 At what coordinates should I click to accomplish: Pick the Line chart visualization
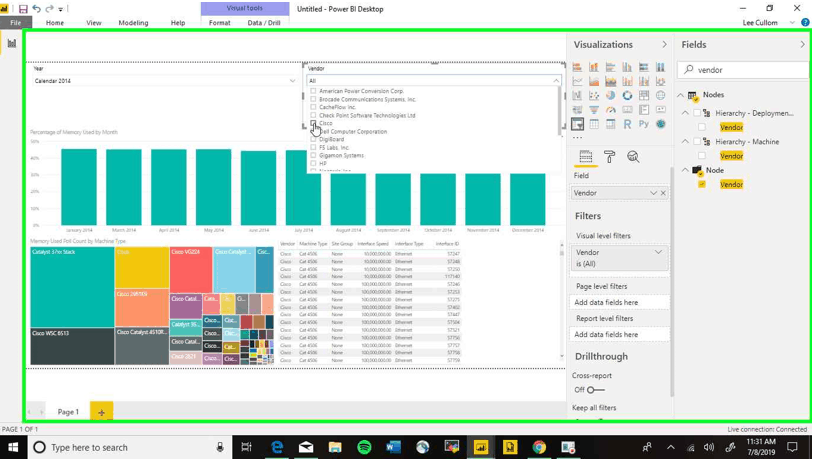[x=577, y=81]
